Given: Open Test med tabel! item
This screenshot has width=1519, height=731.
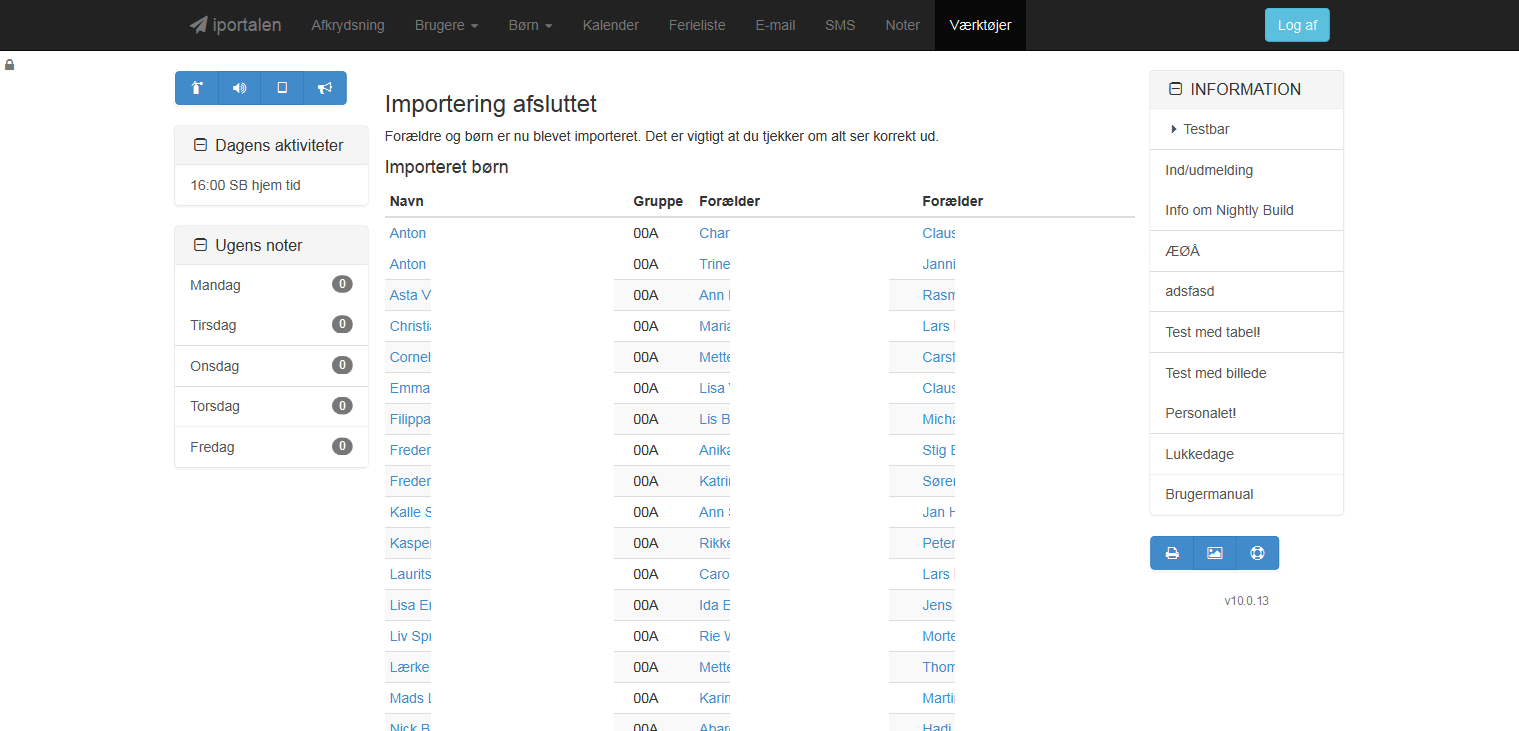Looking at the screenshot, I should coord(1246,332).
